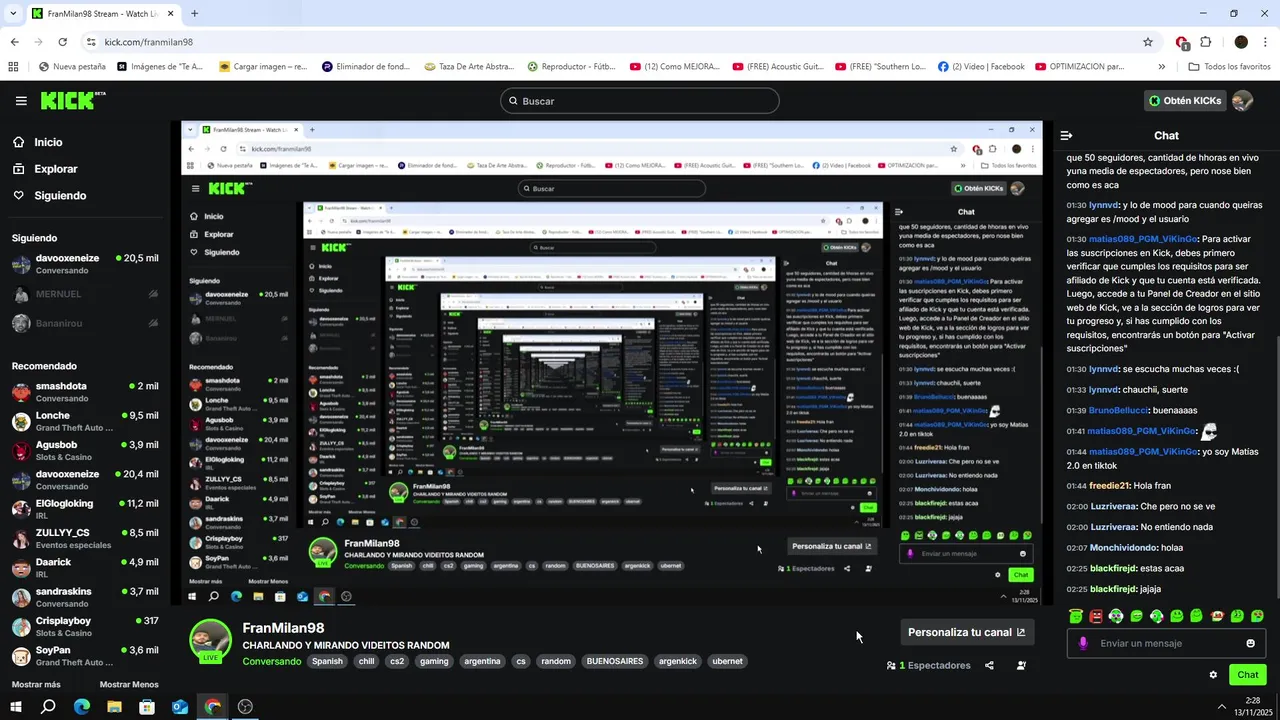This screenshot has height=720, width=1280.
Task: Click the Obtén KICKs button
Action: (x=1185, y=101)
